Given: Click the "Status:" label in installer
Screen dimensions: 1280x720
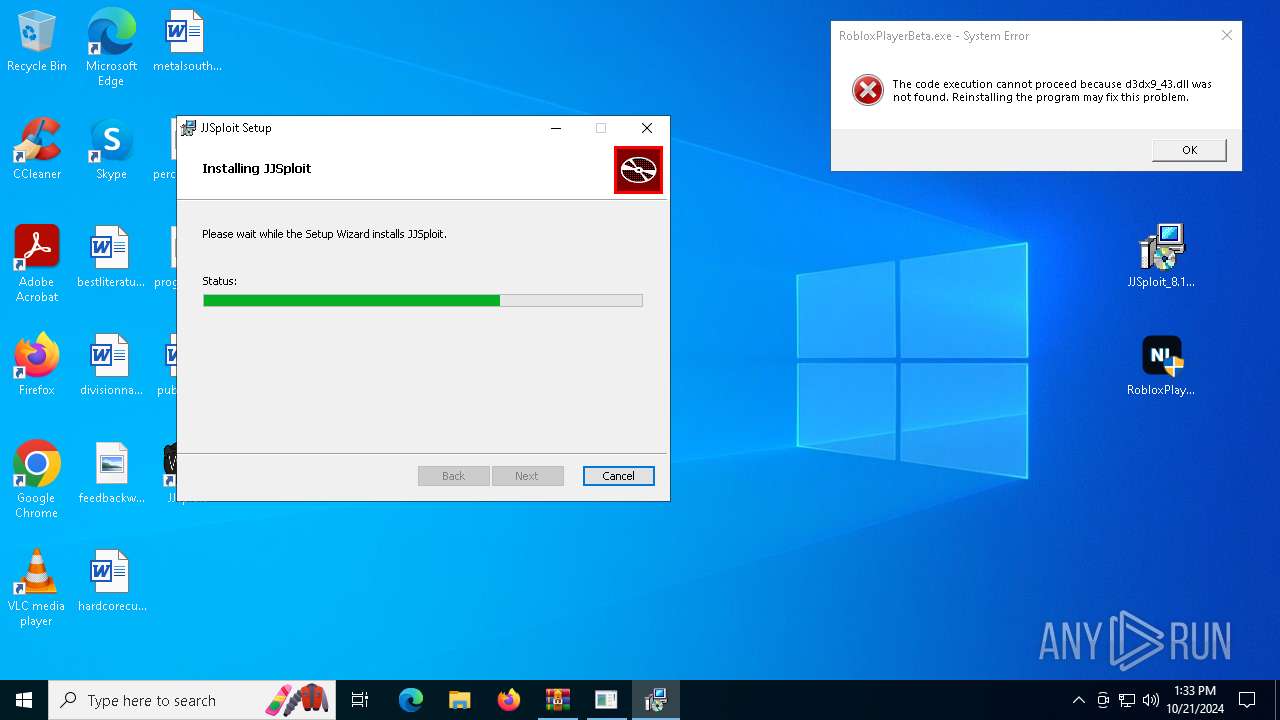Looking at the screenshot, I should [x=219, y=281].
